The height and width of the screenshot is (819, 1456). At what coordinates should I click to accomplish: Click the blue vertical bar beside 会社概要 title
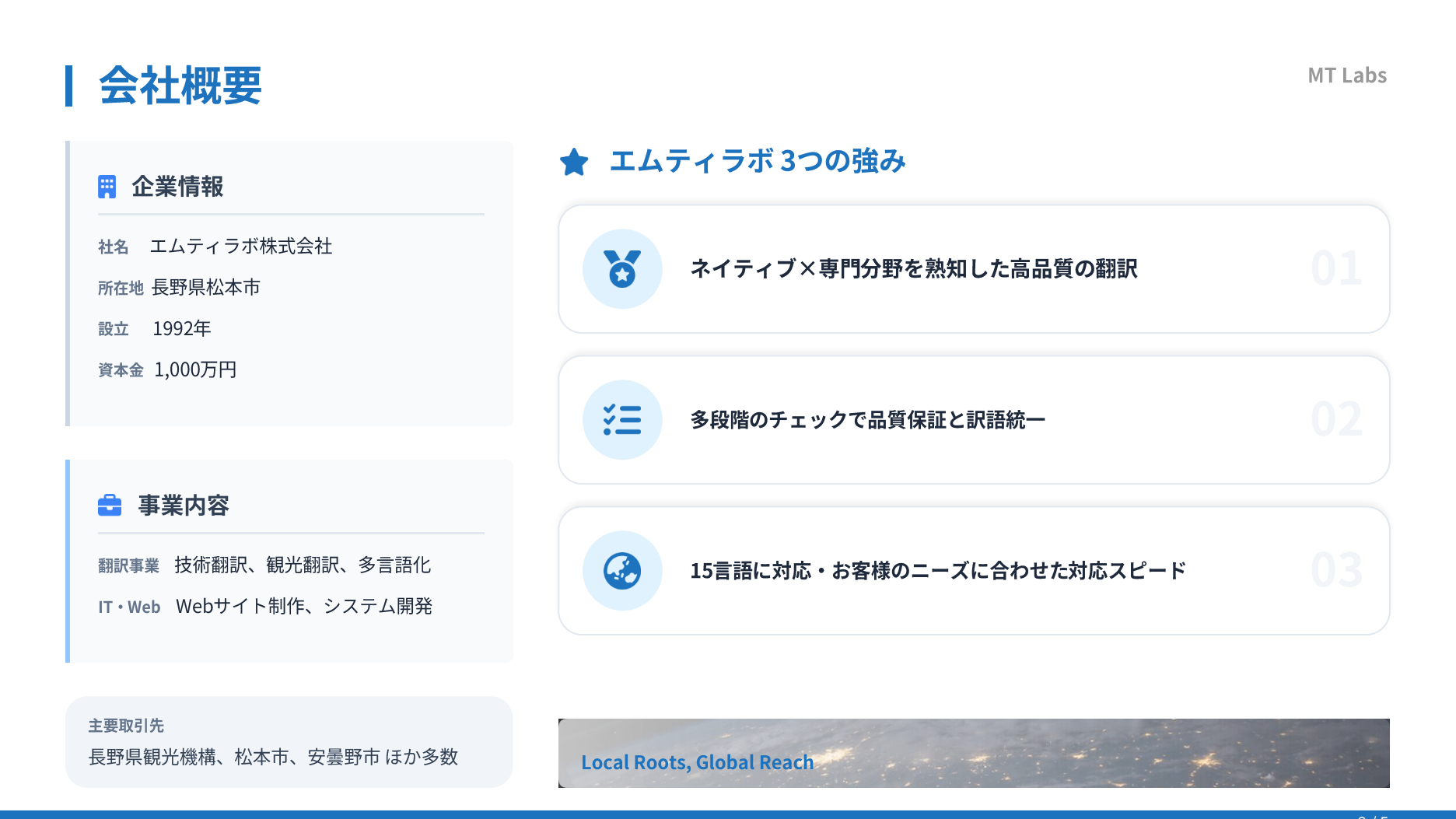tap(69, 86)
